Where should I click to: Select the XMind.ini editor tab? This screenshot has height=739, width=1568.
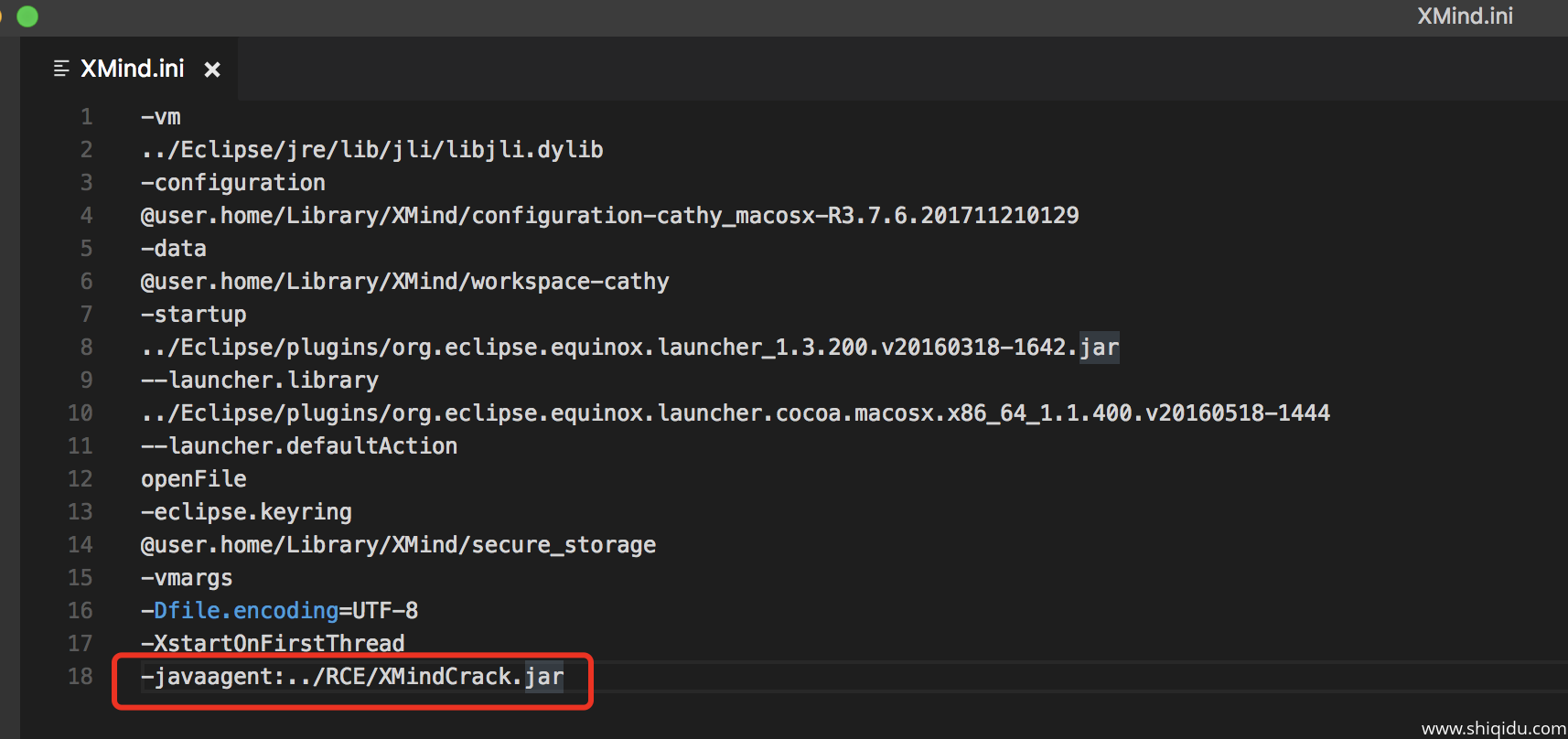click(x=129, y=69)
